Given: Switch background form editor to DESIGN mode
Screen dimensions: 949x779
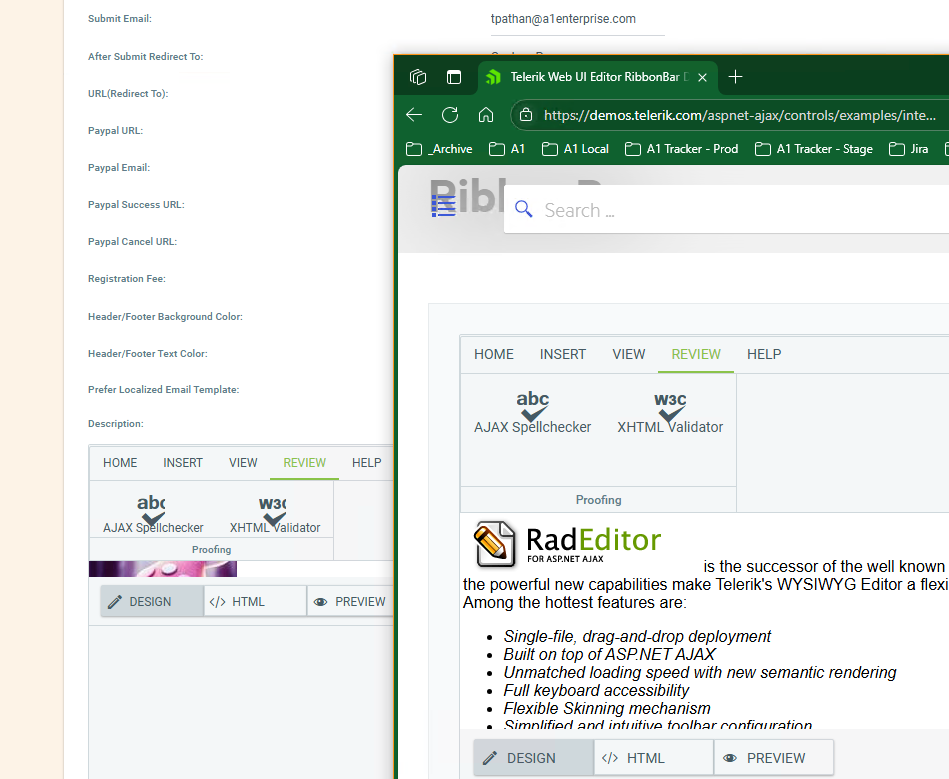Looking at the screenshot, I should [153, 602].
